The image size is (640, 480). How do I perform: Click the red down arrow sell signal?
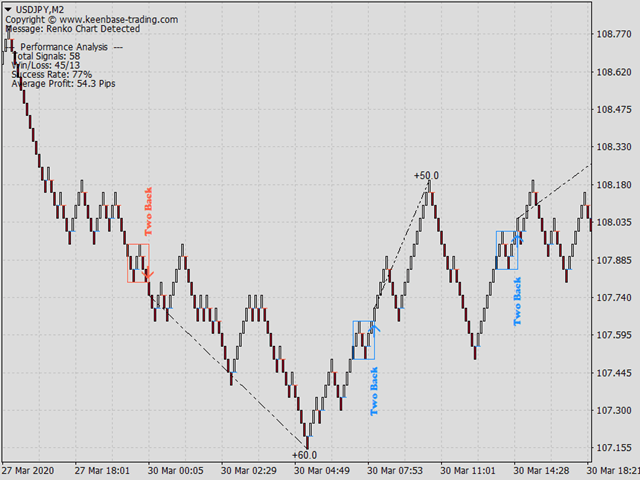tap(148, 273)
